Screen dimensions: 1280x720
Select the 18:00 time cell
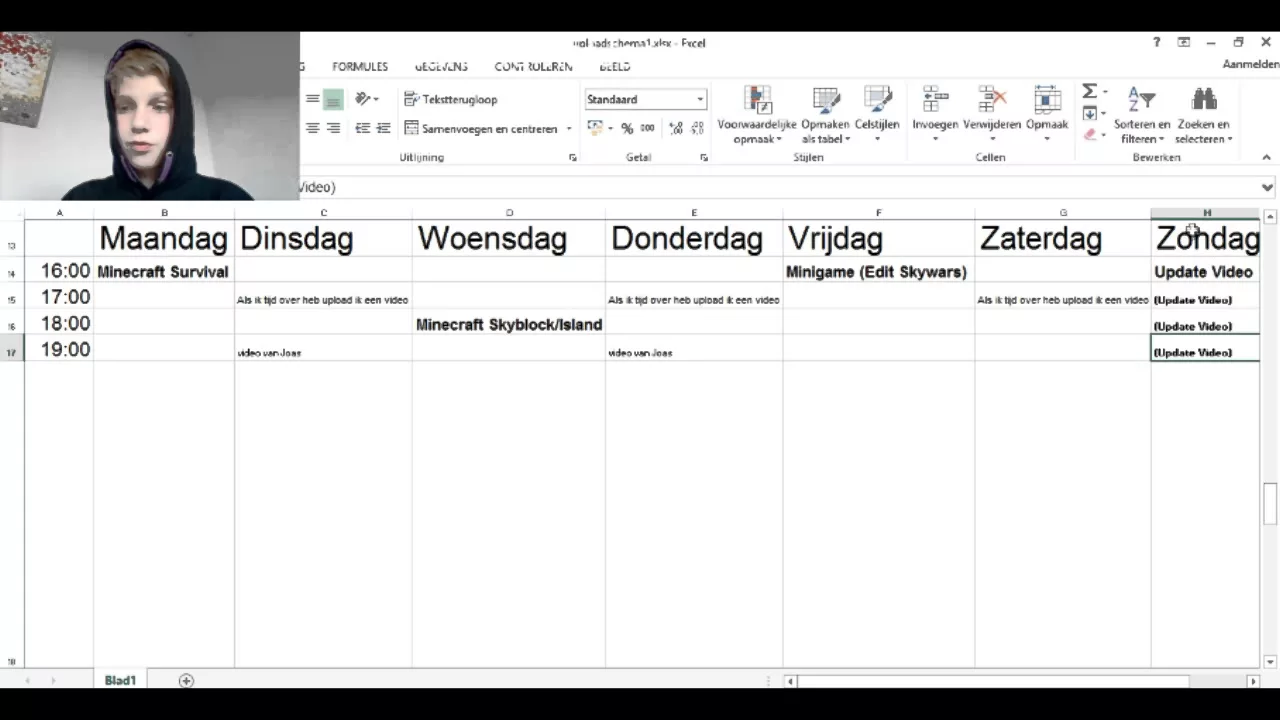(x=59, y=323)
